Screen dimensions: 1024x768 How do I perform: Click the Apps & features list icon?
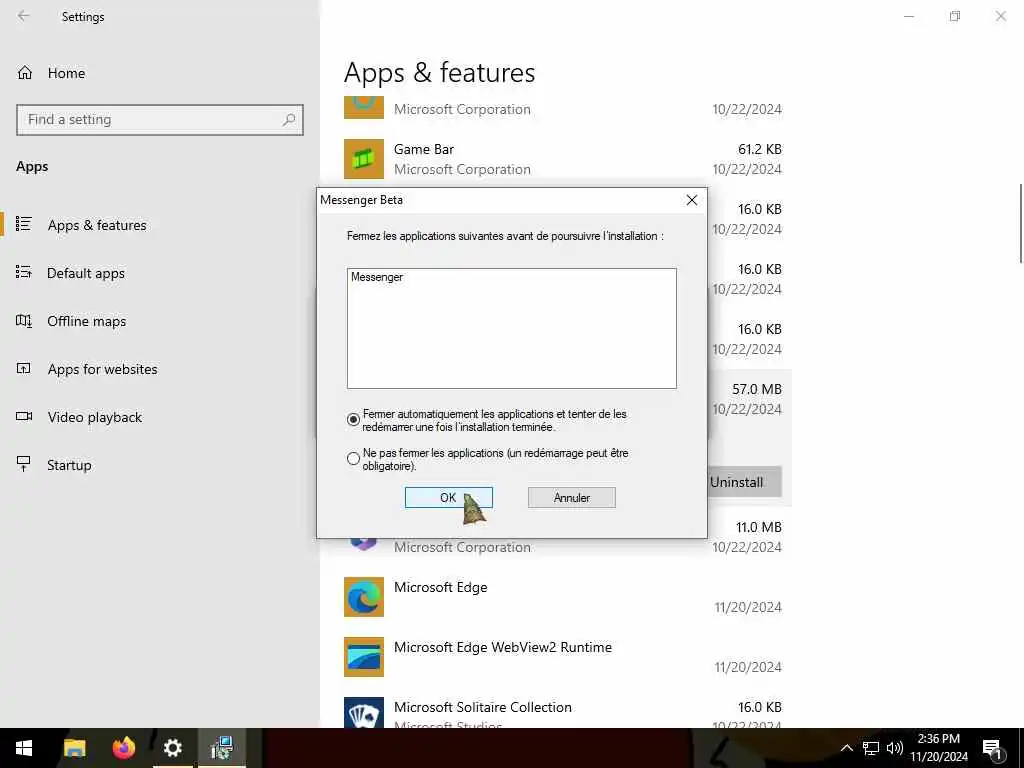tap(24, 224)
